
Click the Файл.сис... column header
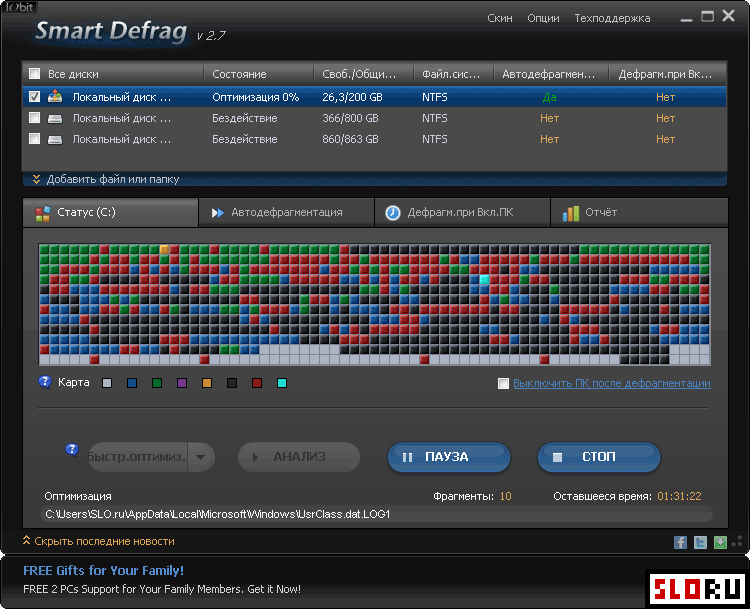coord(453,74)
